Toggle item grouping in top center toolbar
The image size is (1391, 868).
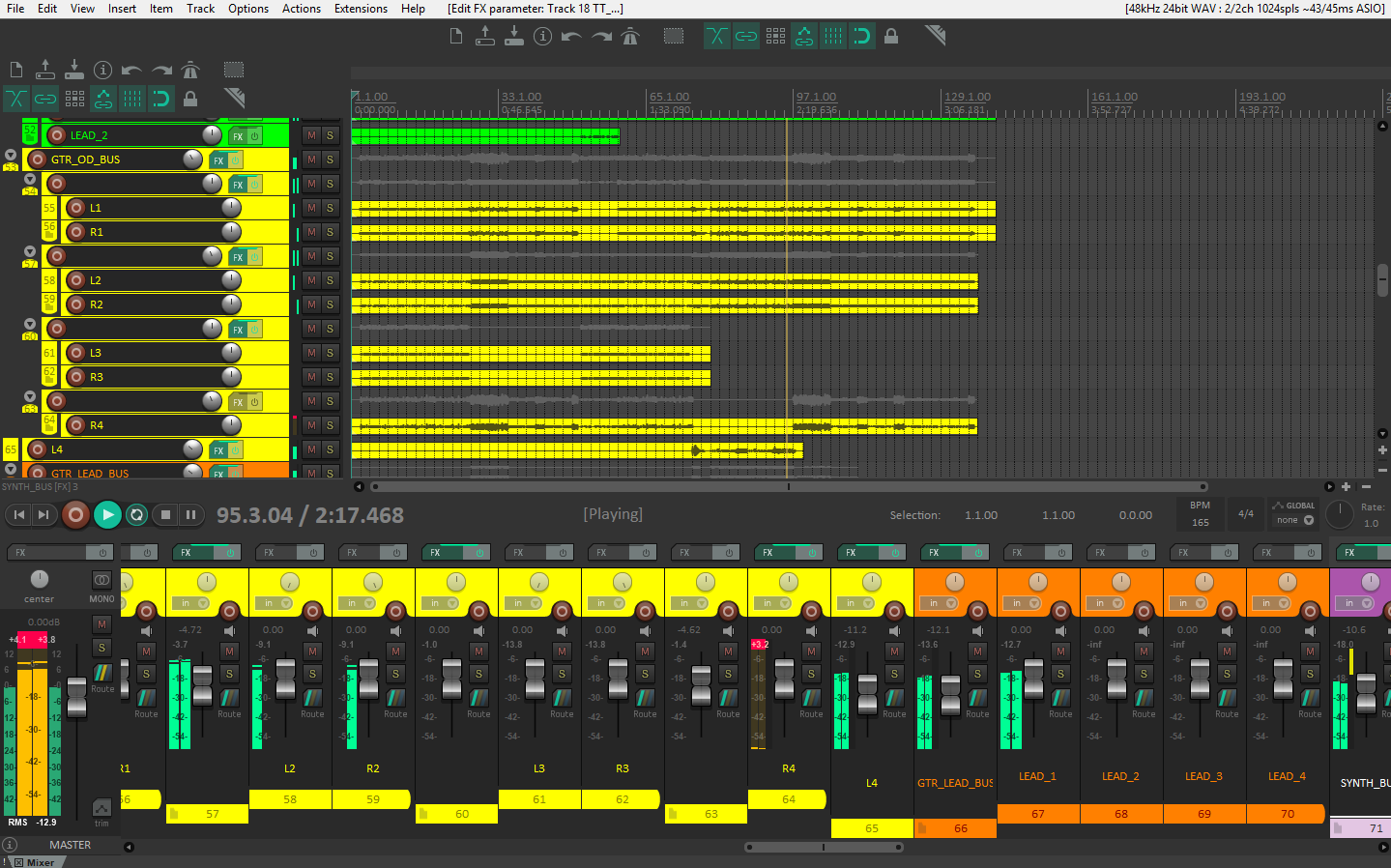click(746, 37)
